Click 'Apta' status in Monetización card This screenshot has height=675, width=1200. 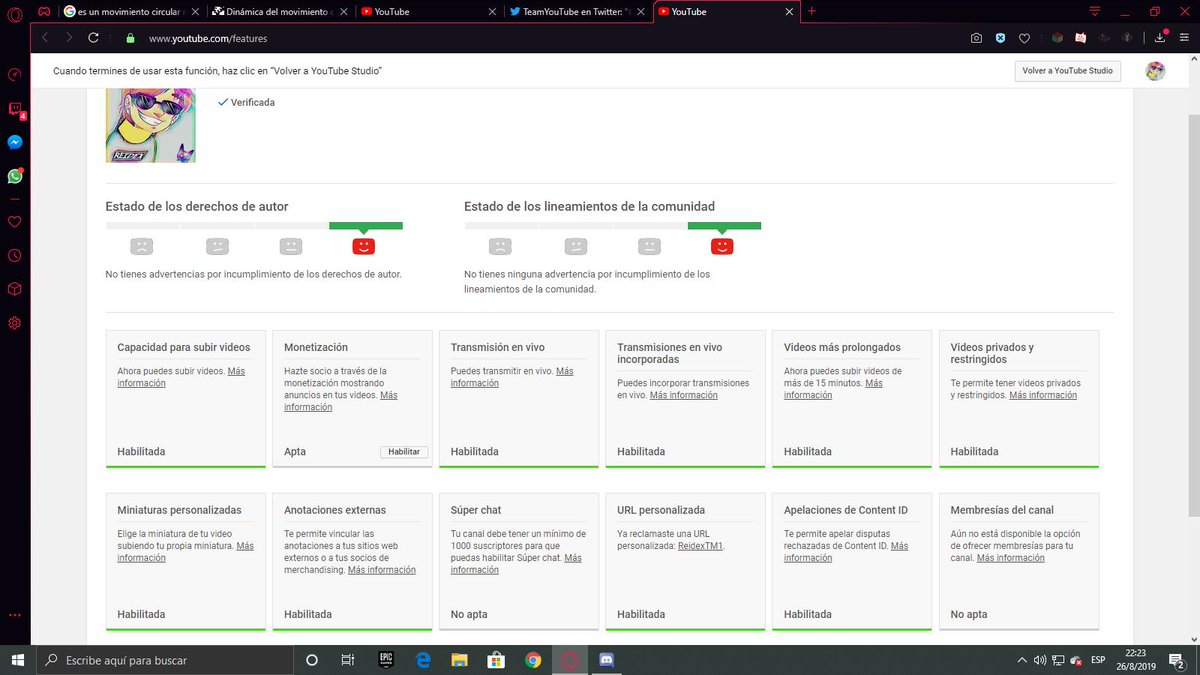[295, 452]
